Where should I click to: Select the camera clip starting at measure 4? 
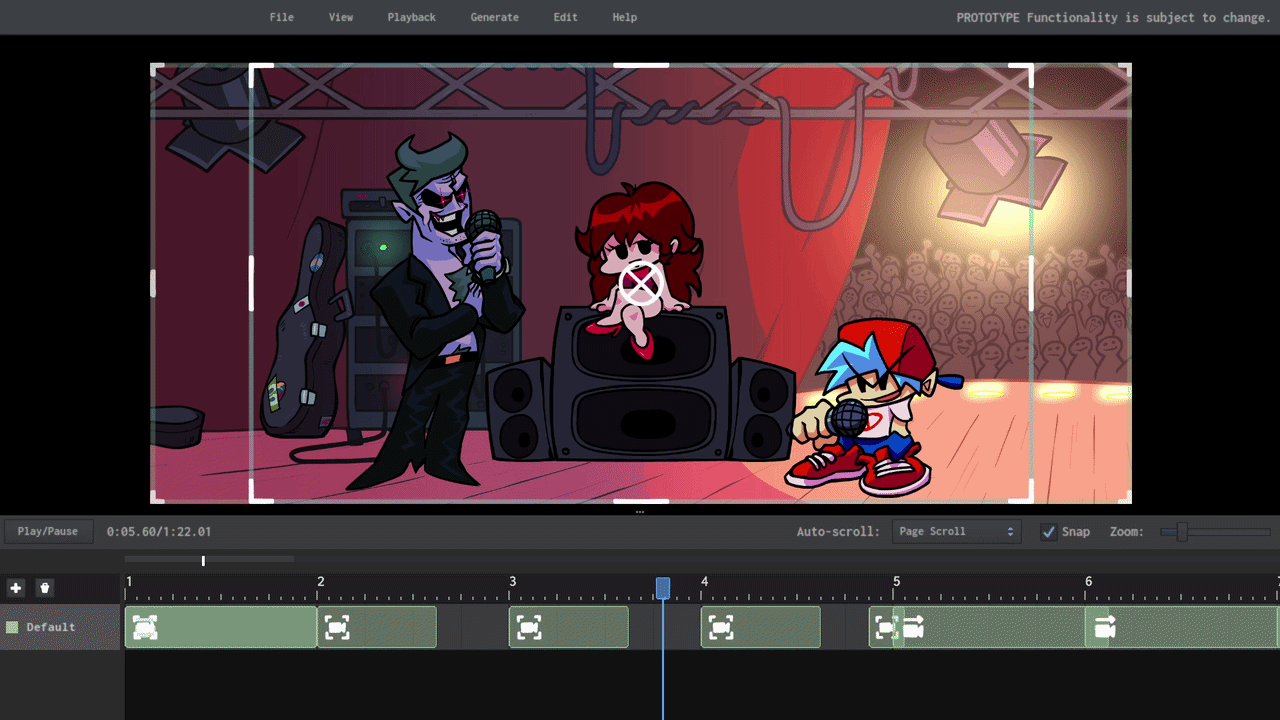tap(760, 627)
